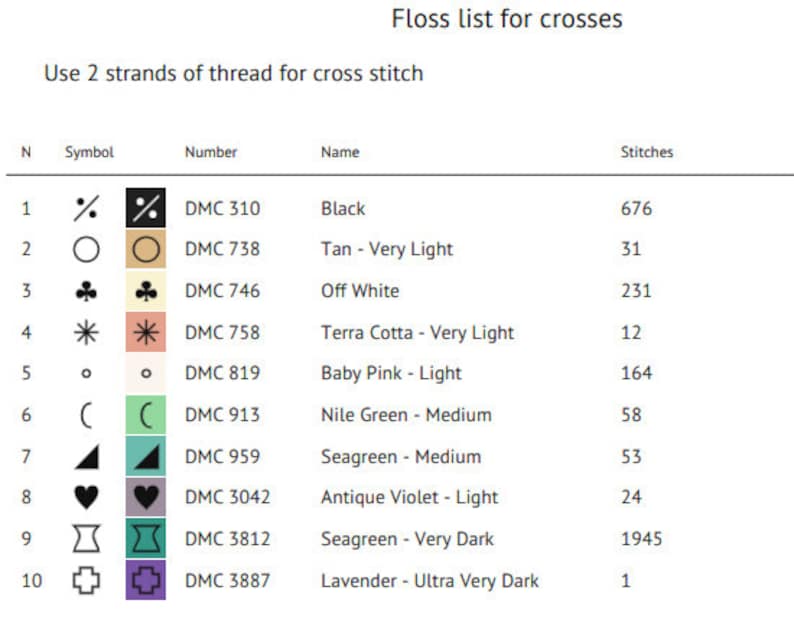The image size is (794, 642).
Task: Click the plus-cross outline symbol in row 10
Action: [86, 580]
